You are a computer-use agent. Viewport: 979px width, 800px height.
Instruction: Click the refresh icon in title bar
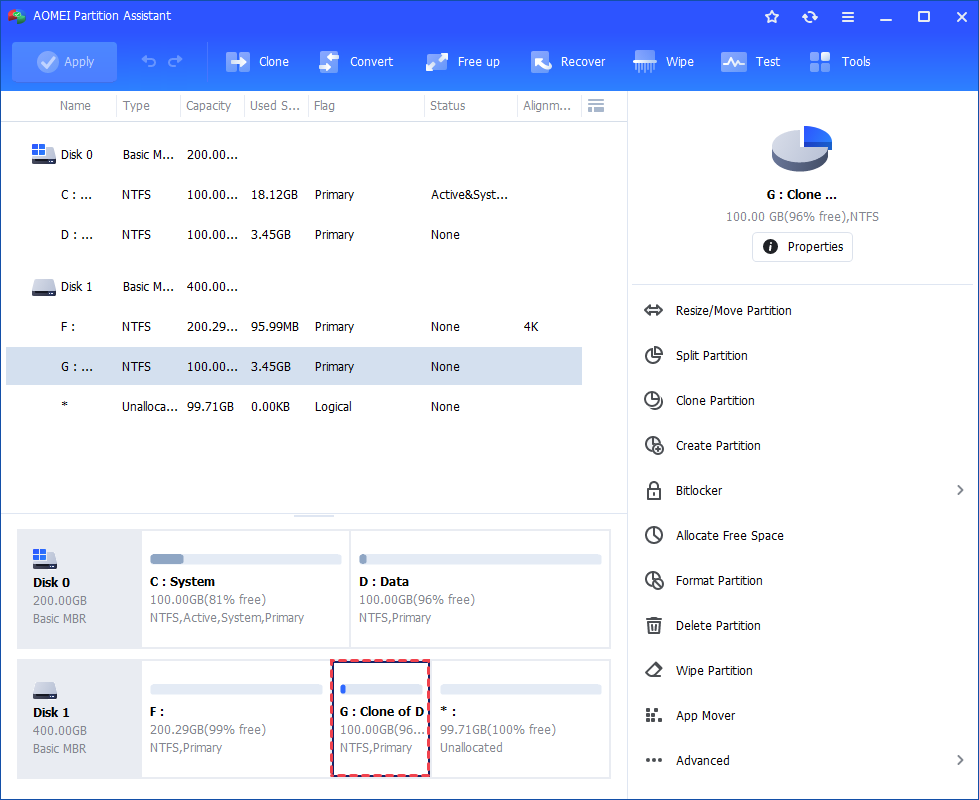tap(810, 17)
